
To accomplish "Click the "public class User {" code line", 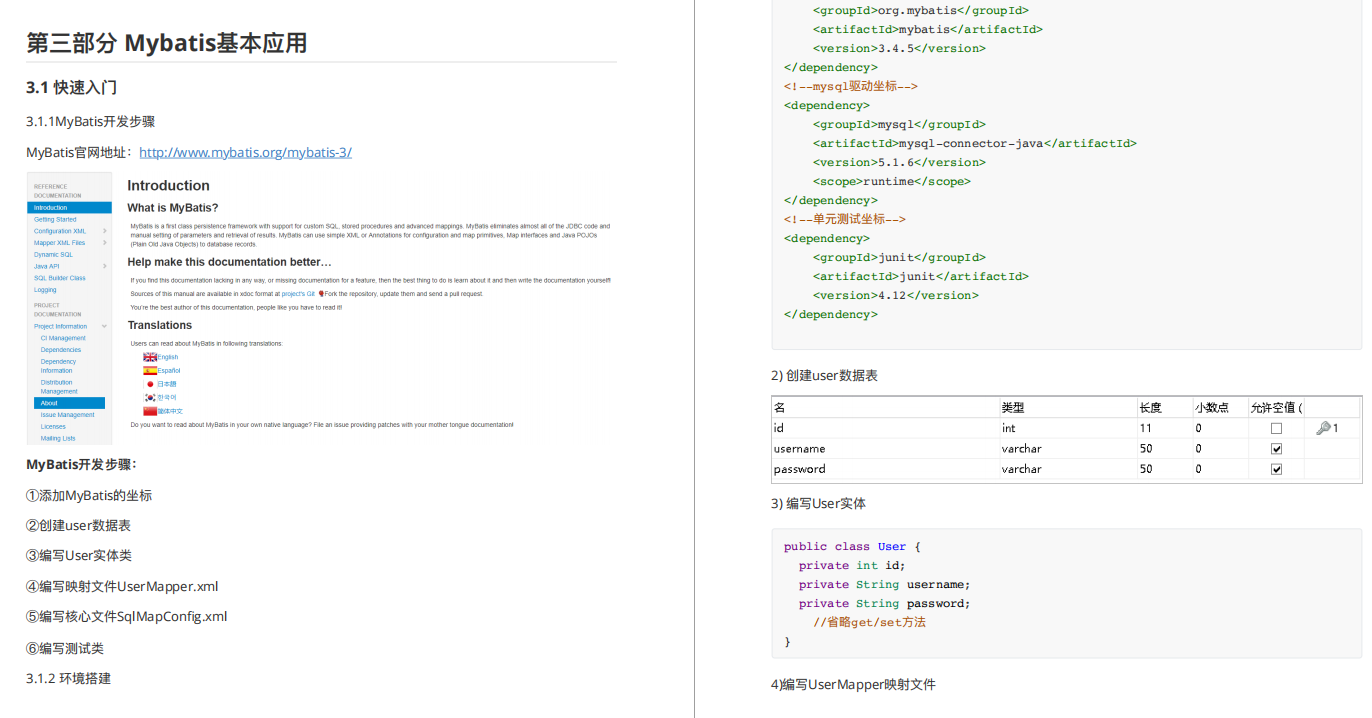I will click(852, 547).
